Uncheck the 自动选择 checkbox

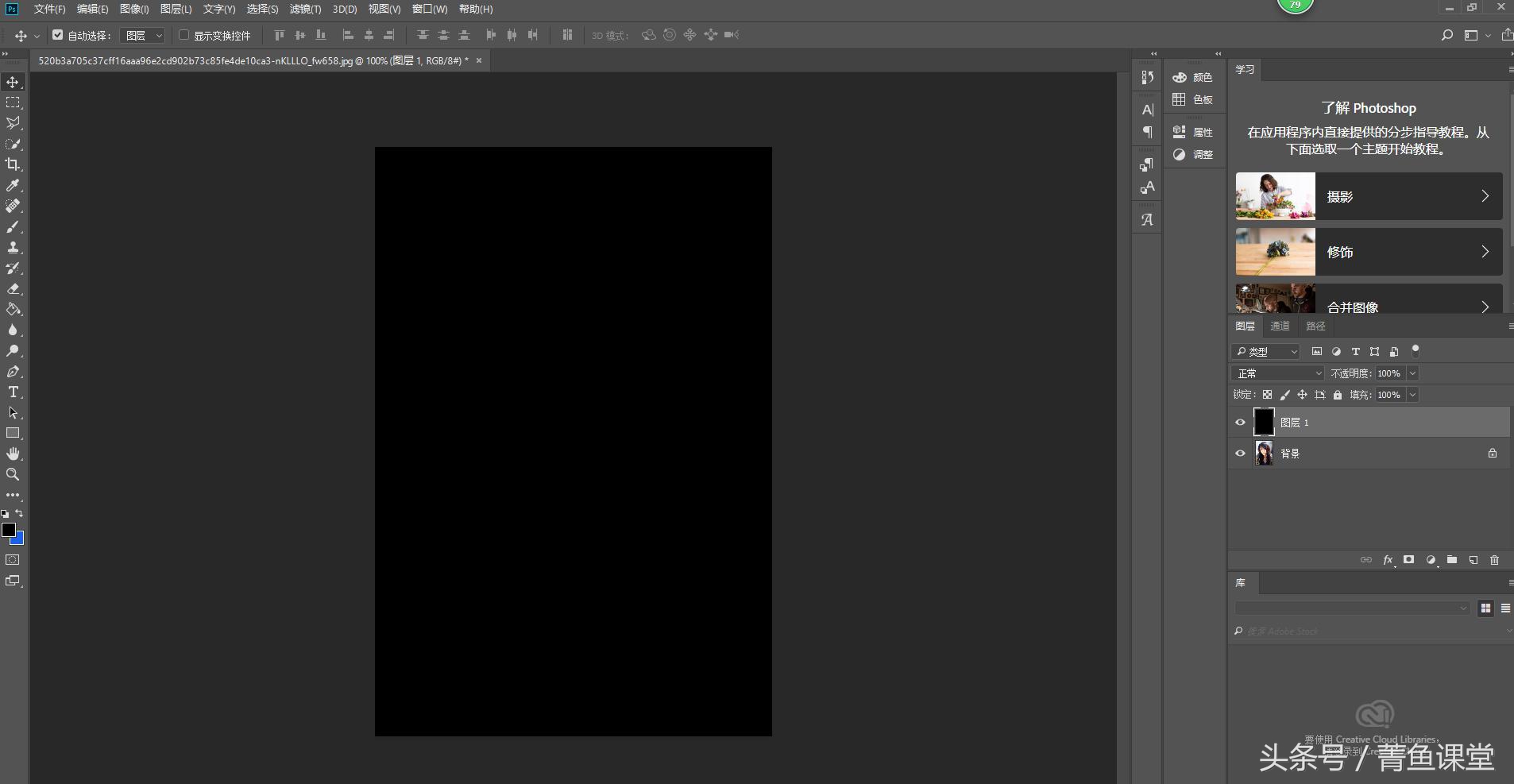[58, 35]
